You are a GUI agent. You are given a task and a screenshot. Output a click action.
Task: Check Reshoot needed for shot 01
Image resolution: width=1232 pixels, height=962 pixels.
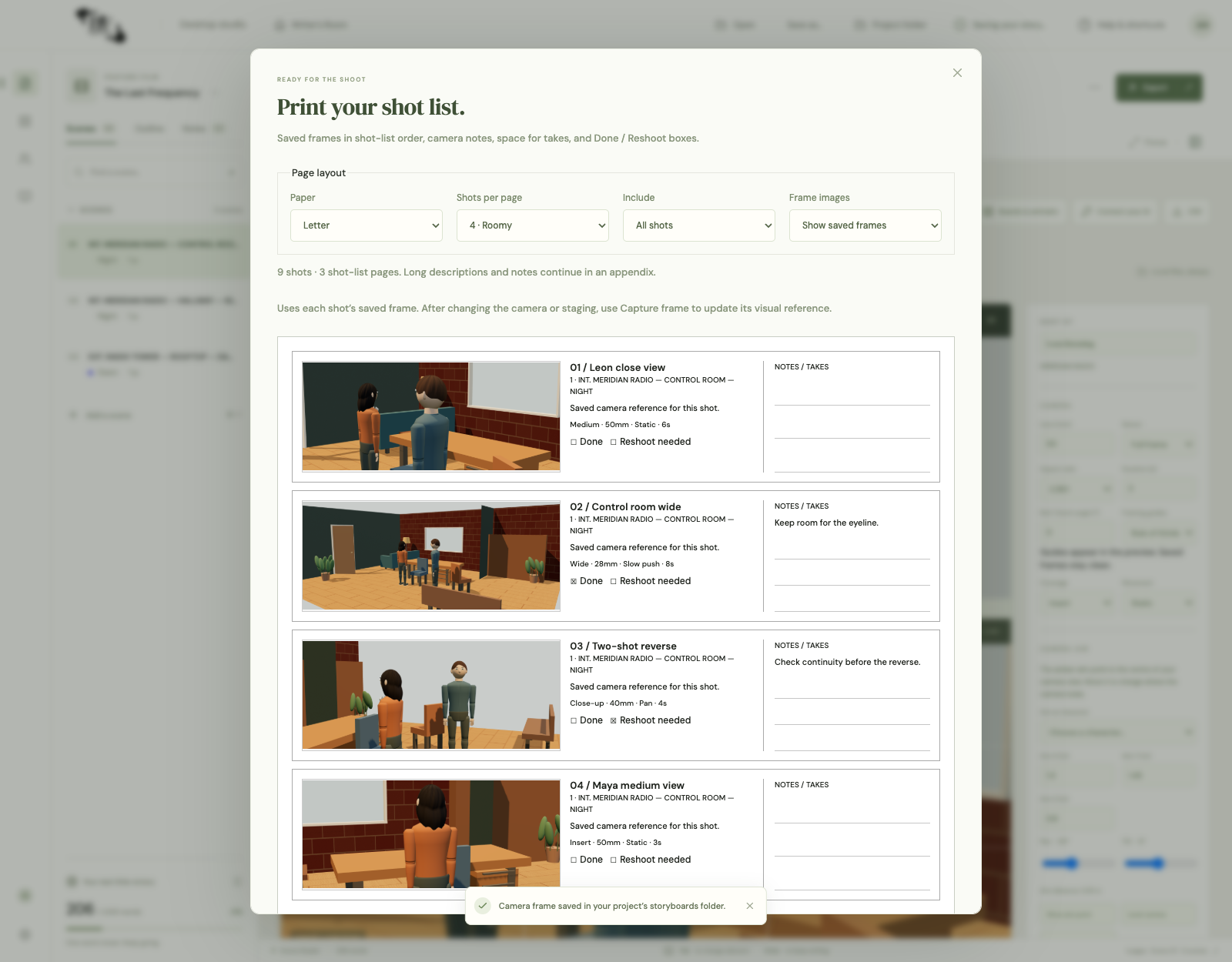[x=614, y=442]
